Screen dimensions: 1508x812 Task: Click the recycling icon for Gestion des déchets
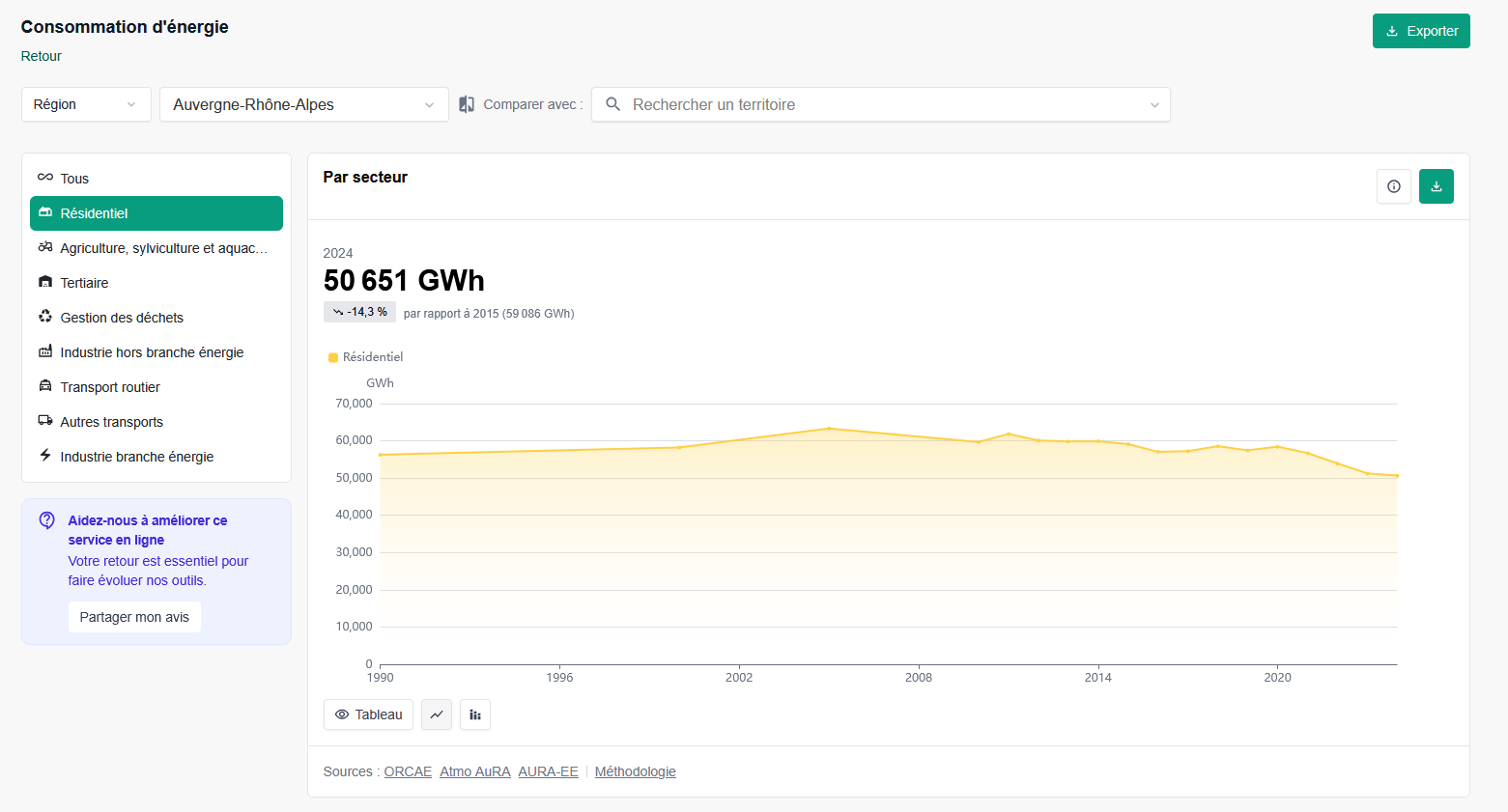click(x=45, y=317)
